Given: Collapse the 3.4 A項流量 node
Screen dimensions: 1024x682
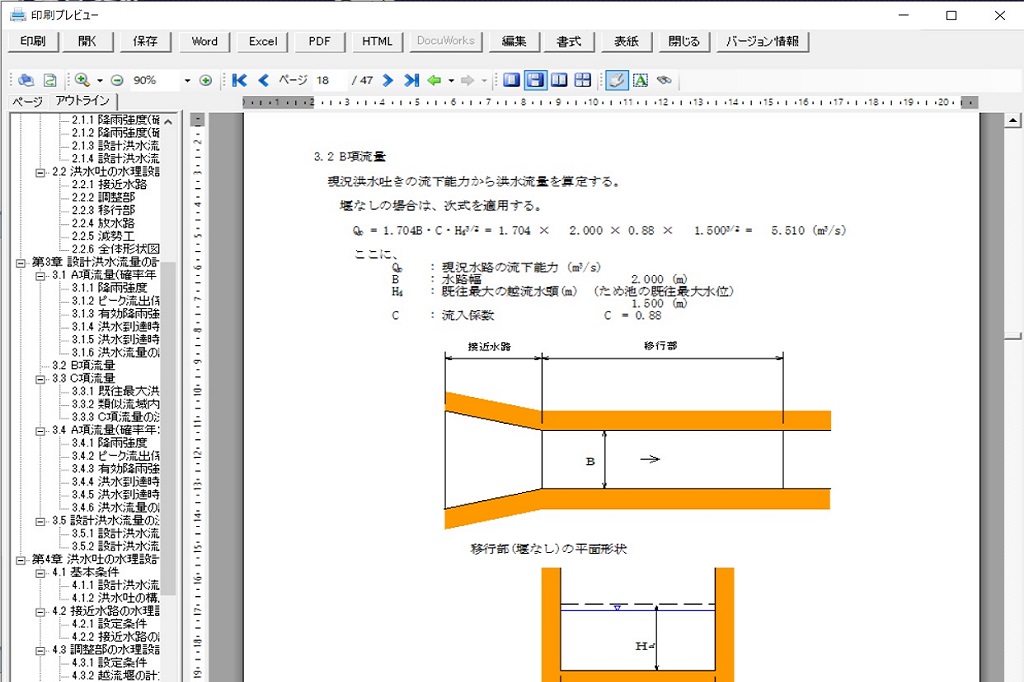Looking at the screenshot, I should click(x=40, y=430).
